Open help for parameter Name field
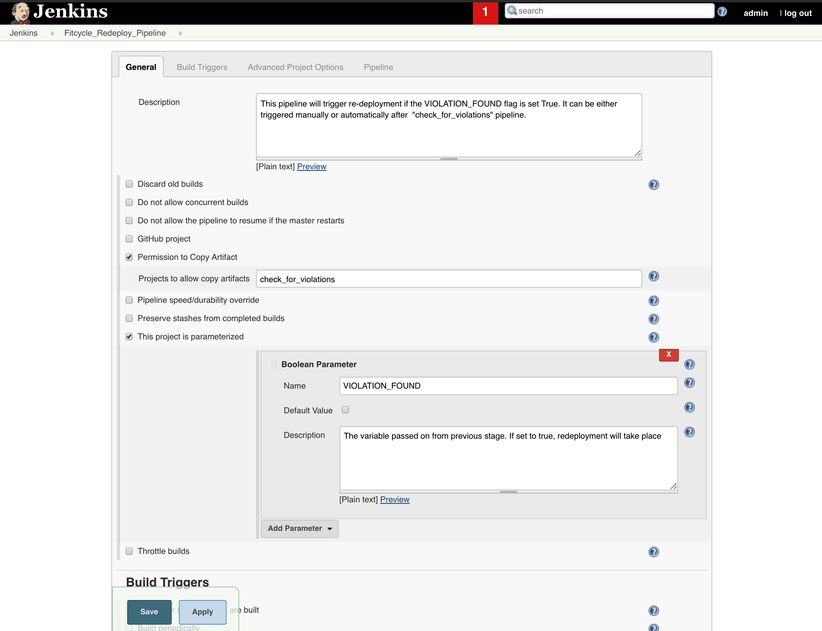Viewport: 822px width, 631px height. [x=690, y=383]
